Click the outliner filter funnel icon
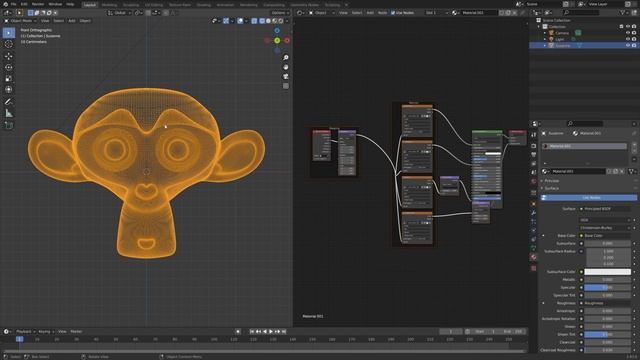The image size is (640, 360). 622,13
